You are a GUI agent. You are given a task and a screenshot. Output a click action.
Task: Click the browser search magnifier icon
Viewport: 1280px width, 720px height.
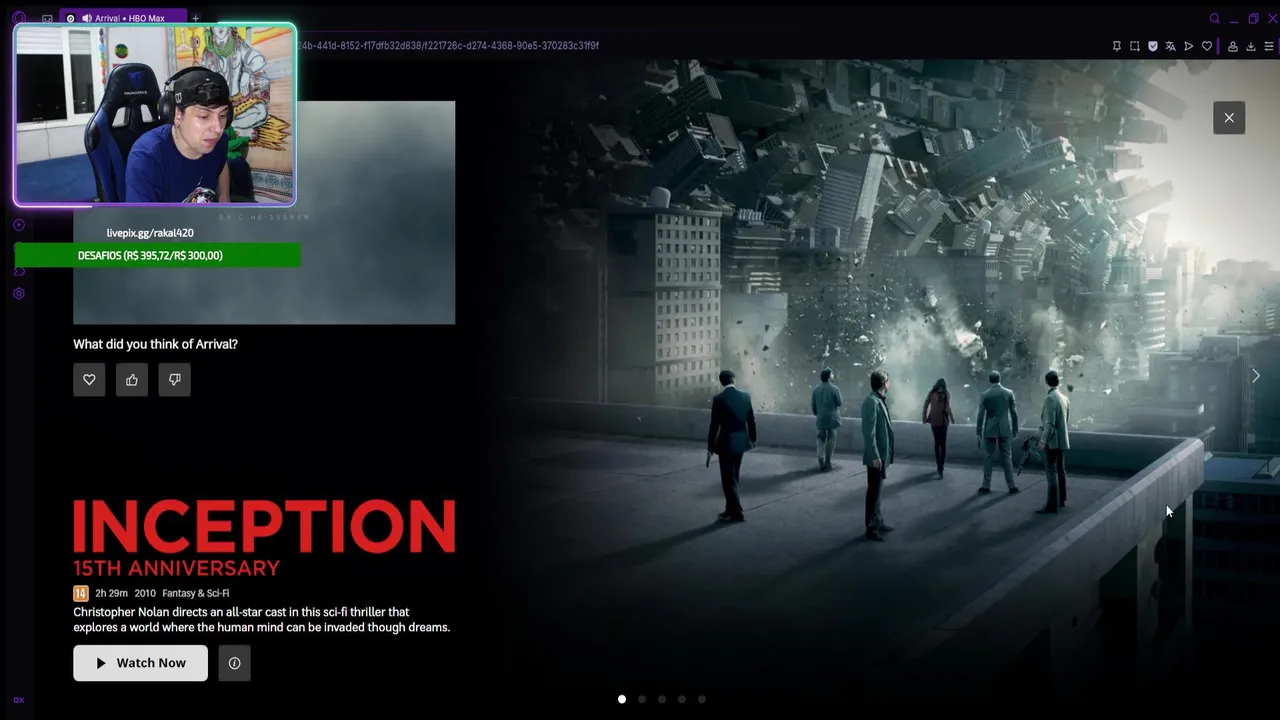pyautogui.click(x=1215, y=18)
